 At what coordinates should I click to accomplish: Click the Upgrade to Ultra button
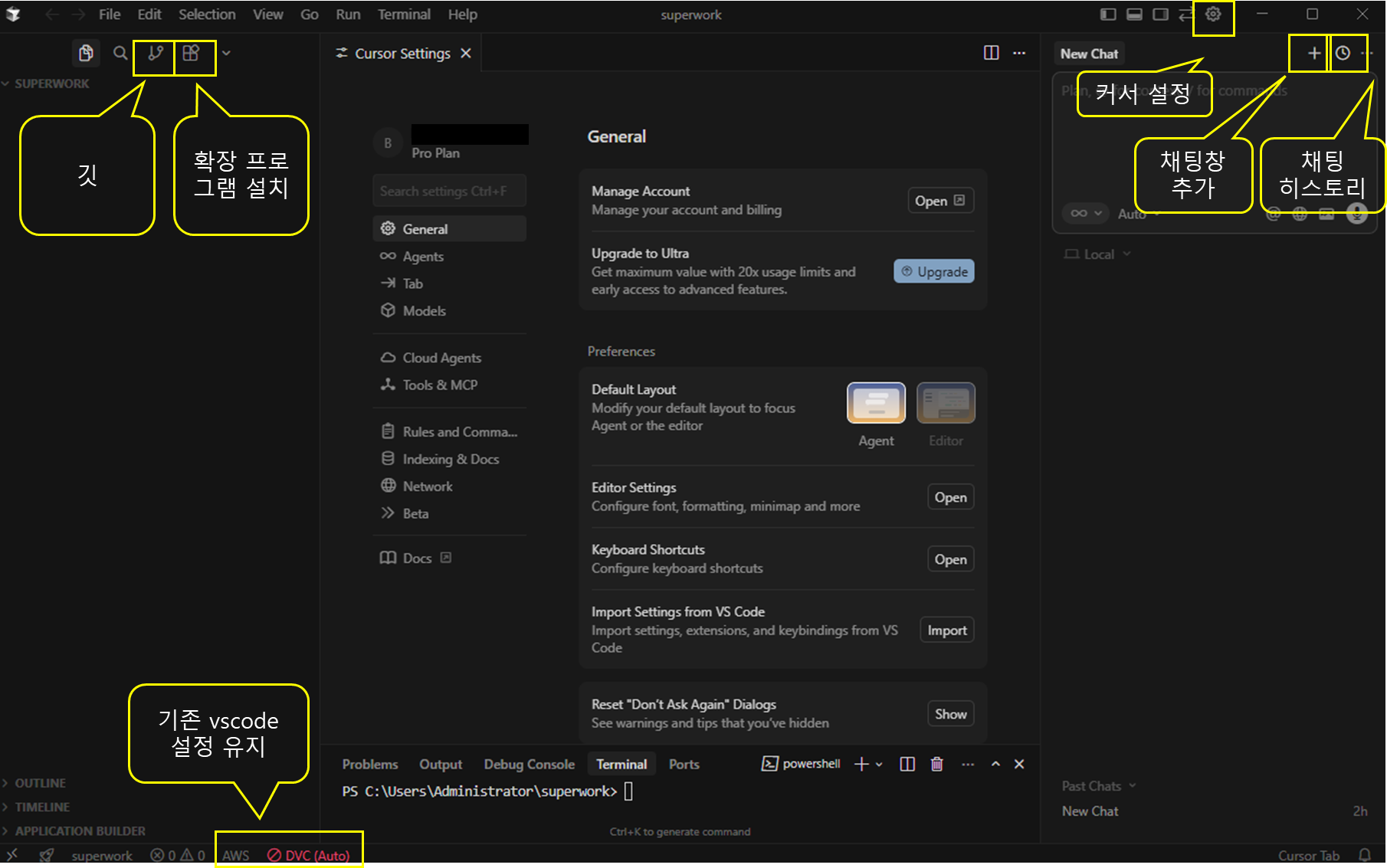coord(934,271)
